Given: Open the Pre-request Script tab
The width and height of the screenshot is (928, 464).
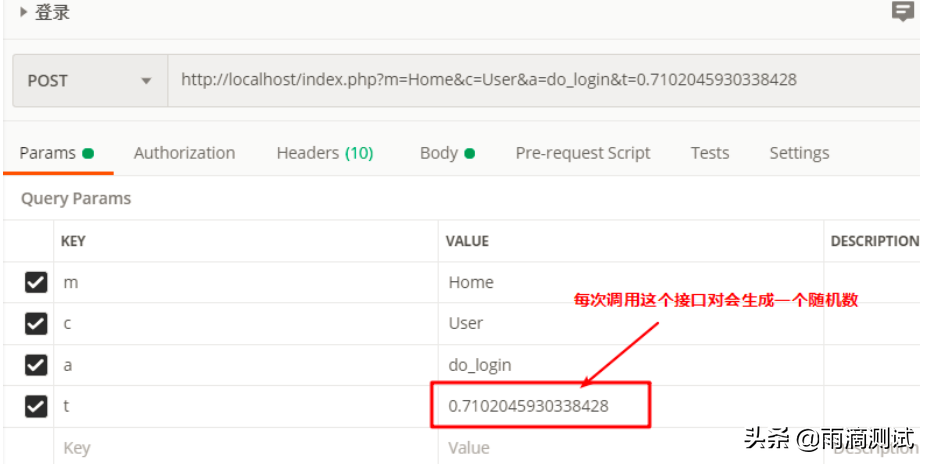Looking at the screenshot, I should point(582,153).
